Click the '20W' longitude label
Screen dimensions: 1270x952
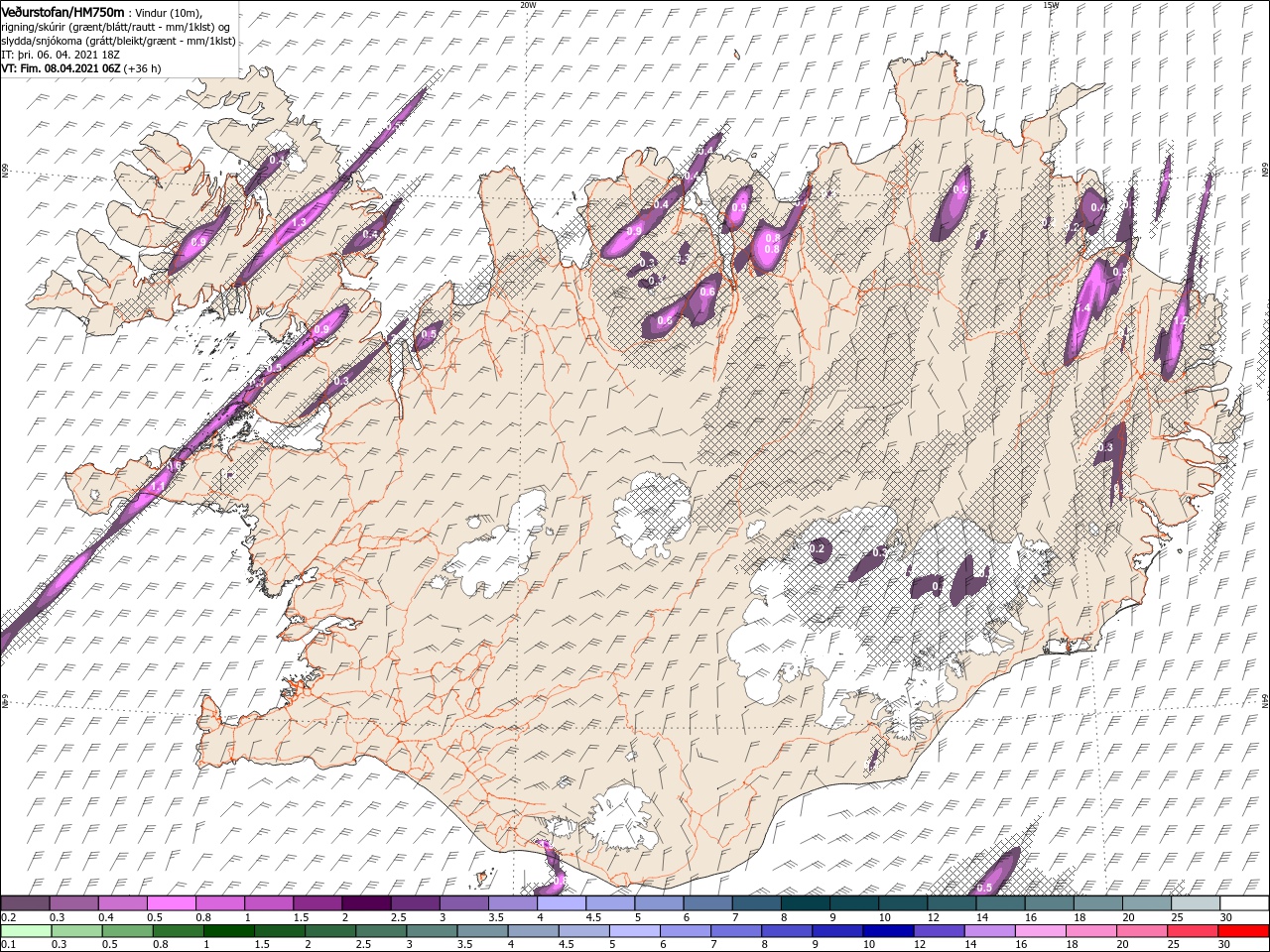(x=528, y=5)
